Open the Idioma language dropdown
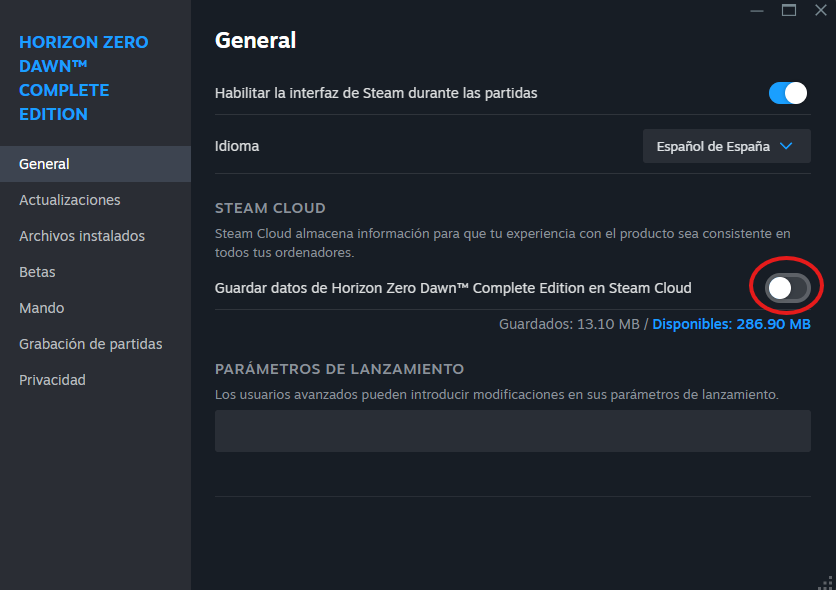This screenshot has width=836, height=590. coord(725,146)
